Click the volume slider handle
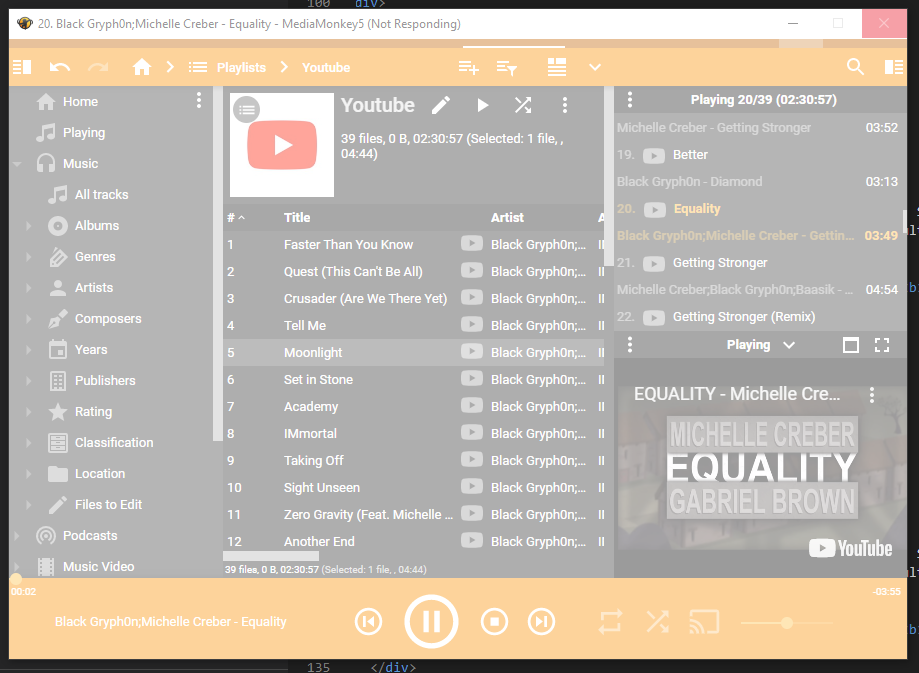Image resolution: width=919 pixels, height=673 pixels. pyautogui.click(x=787, y=622)
